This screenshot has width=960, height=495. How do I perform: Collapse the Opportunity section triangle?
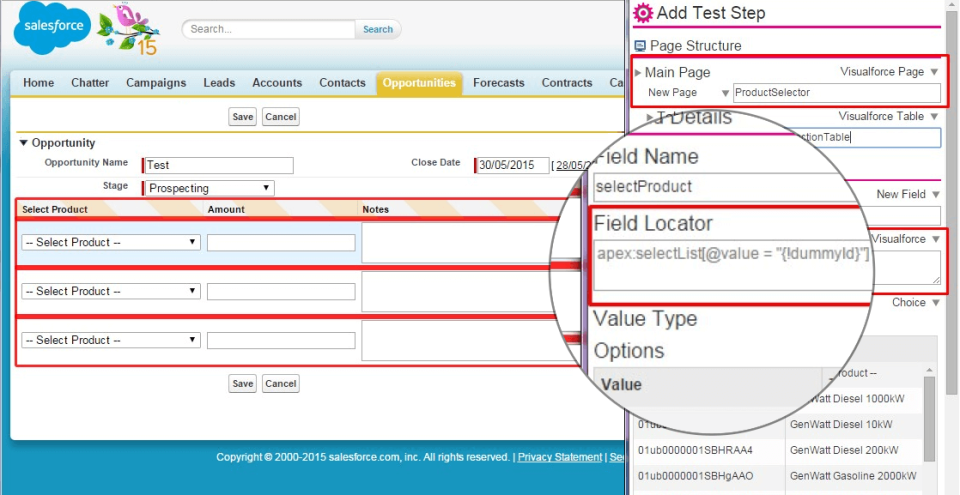click(x=24, y=143)
